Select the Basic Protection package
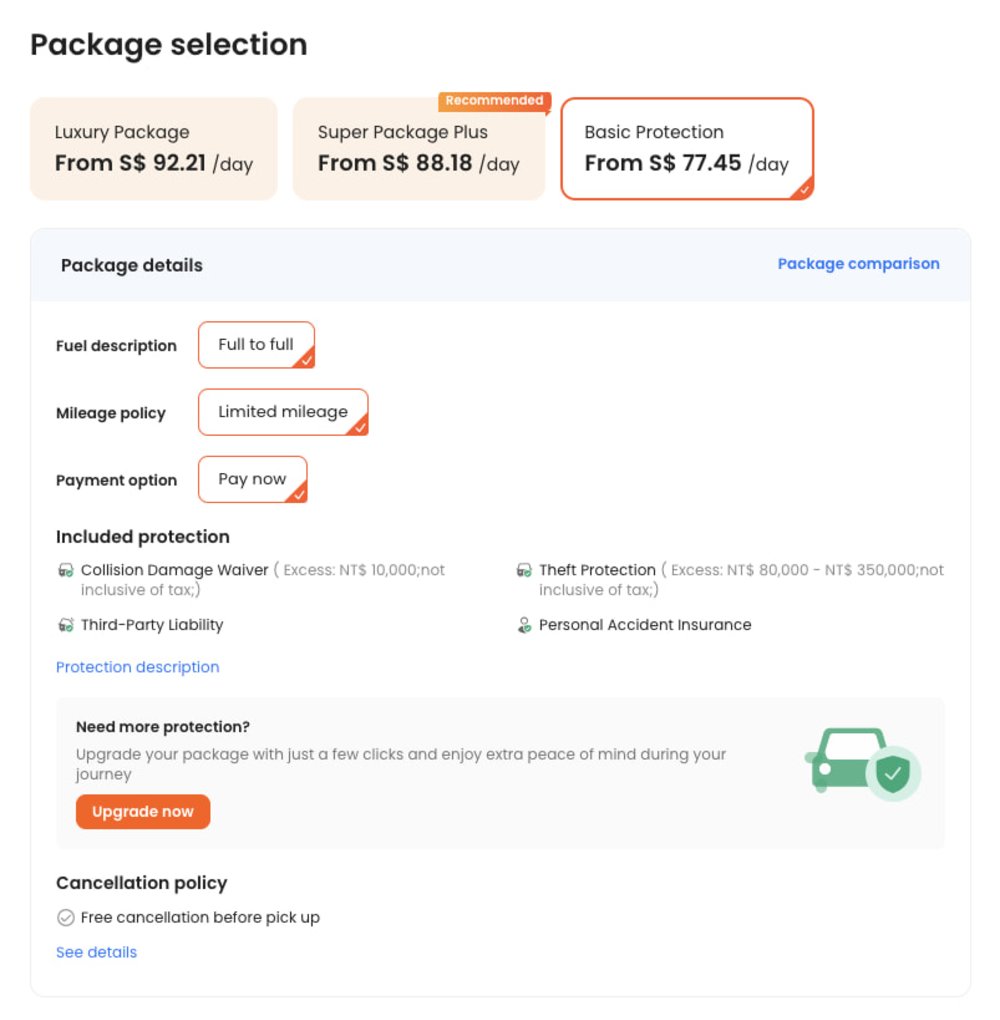This screenshot has width=1000, height=1020. click(x=686, y=149)
